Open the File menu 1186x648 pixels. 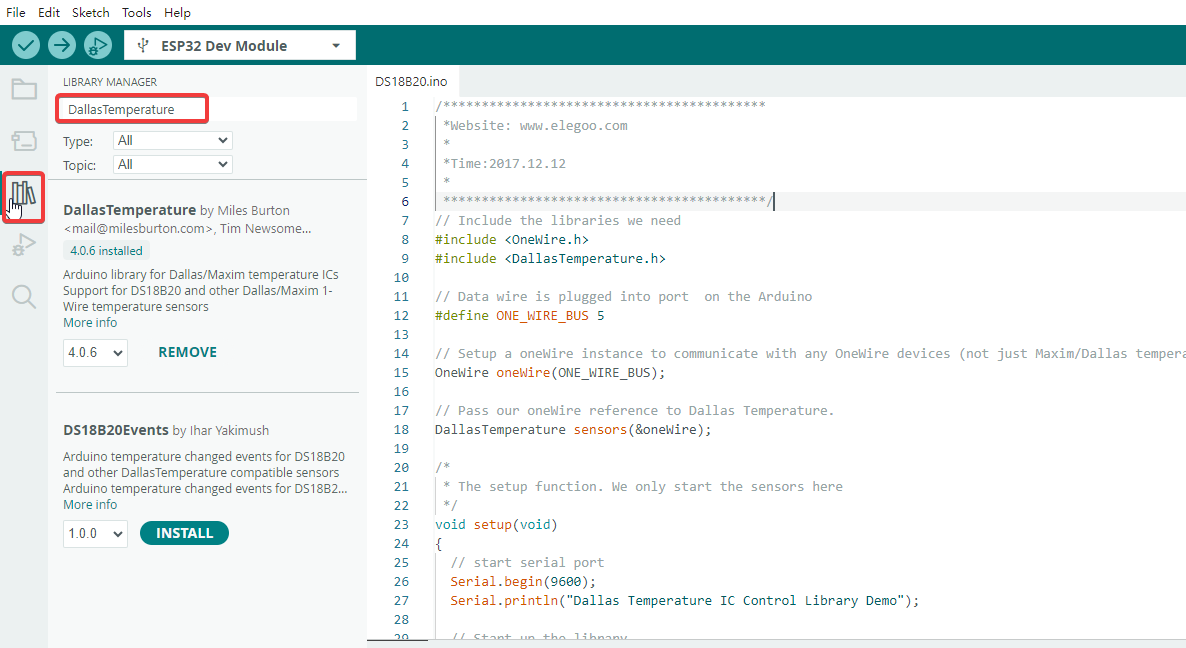[16, 13]
